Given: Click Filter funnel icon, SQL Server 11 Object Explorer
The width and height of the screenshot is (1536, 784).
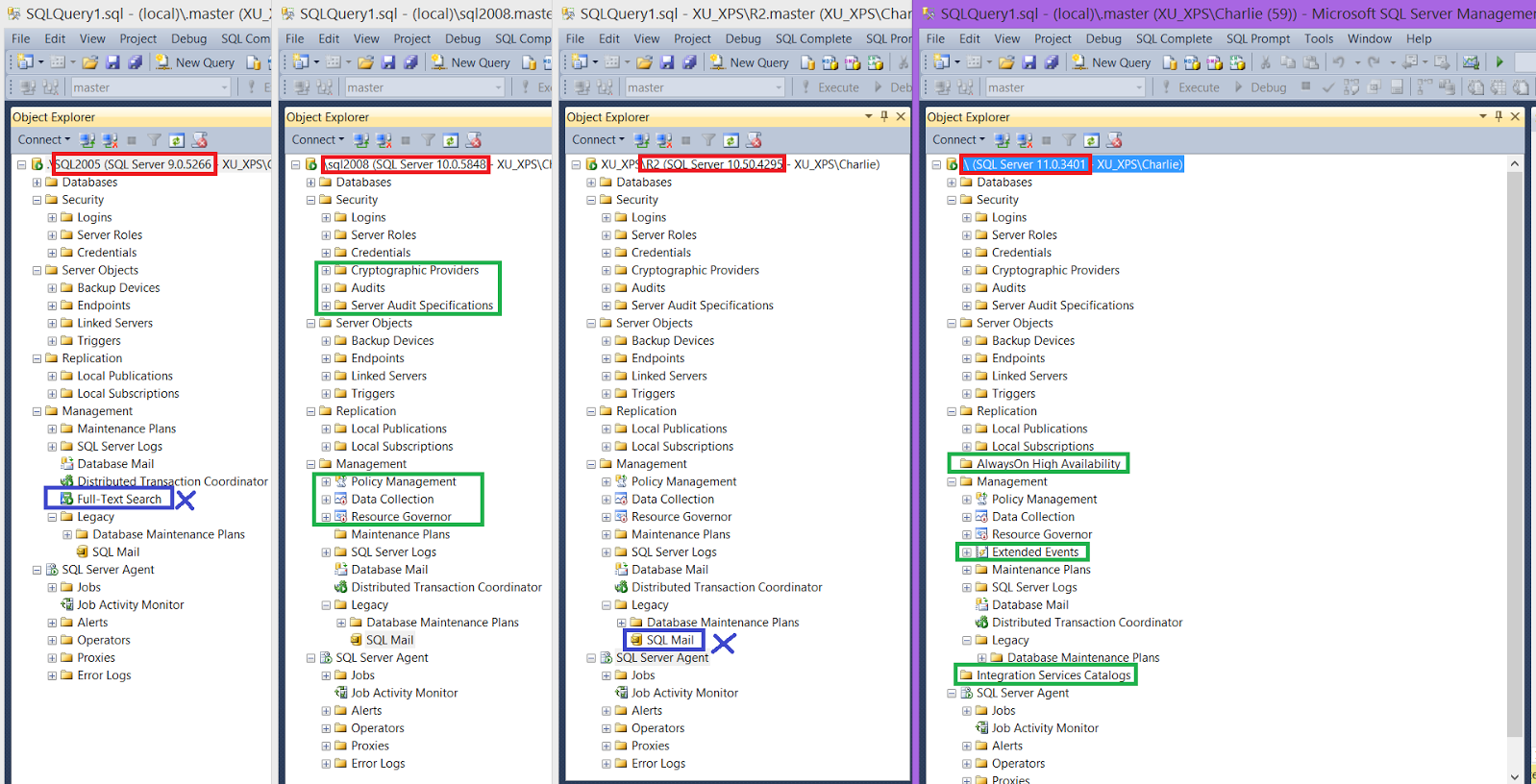Looking at the screenshot, I should point(1069,140).
